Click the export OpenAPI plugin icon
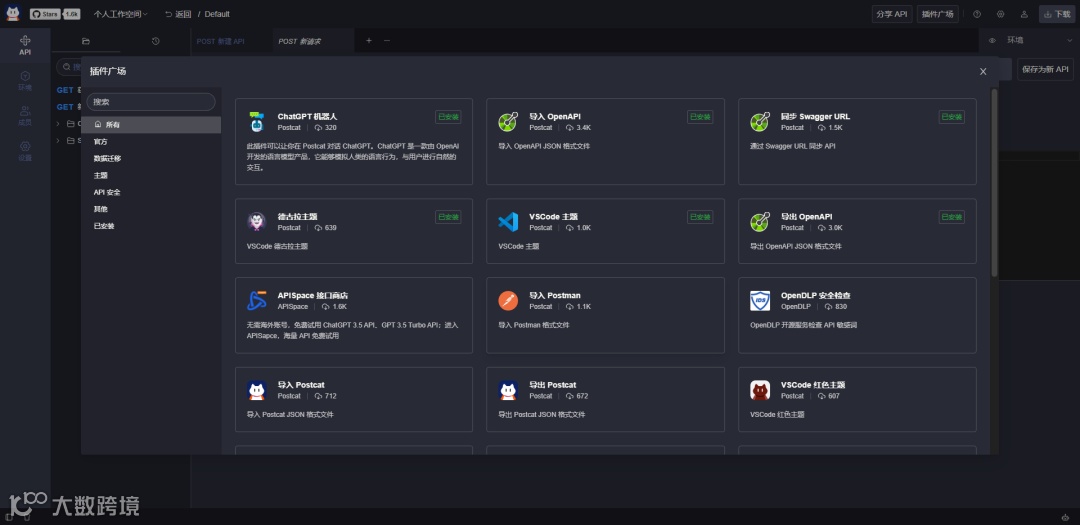The height and width of the screenshot is (525, 1080). [x=760, y=222]
